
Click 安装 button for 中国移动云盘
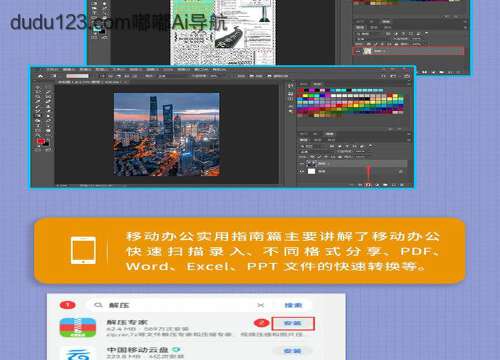pos(292,351)
